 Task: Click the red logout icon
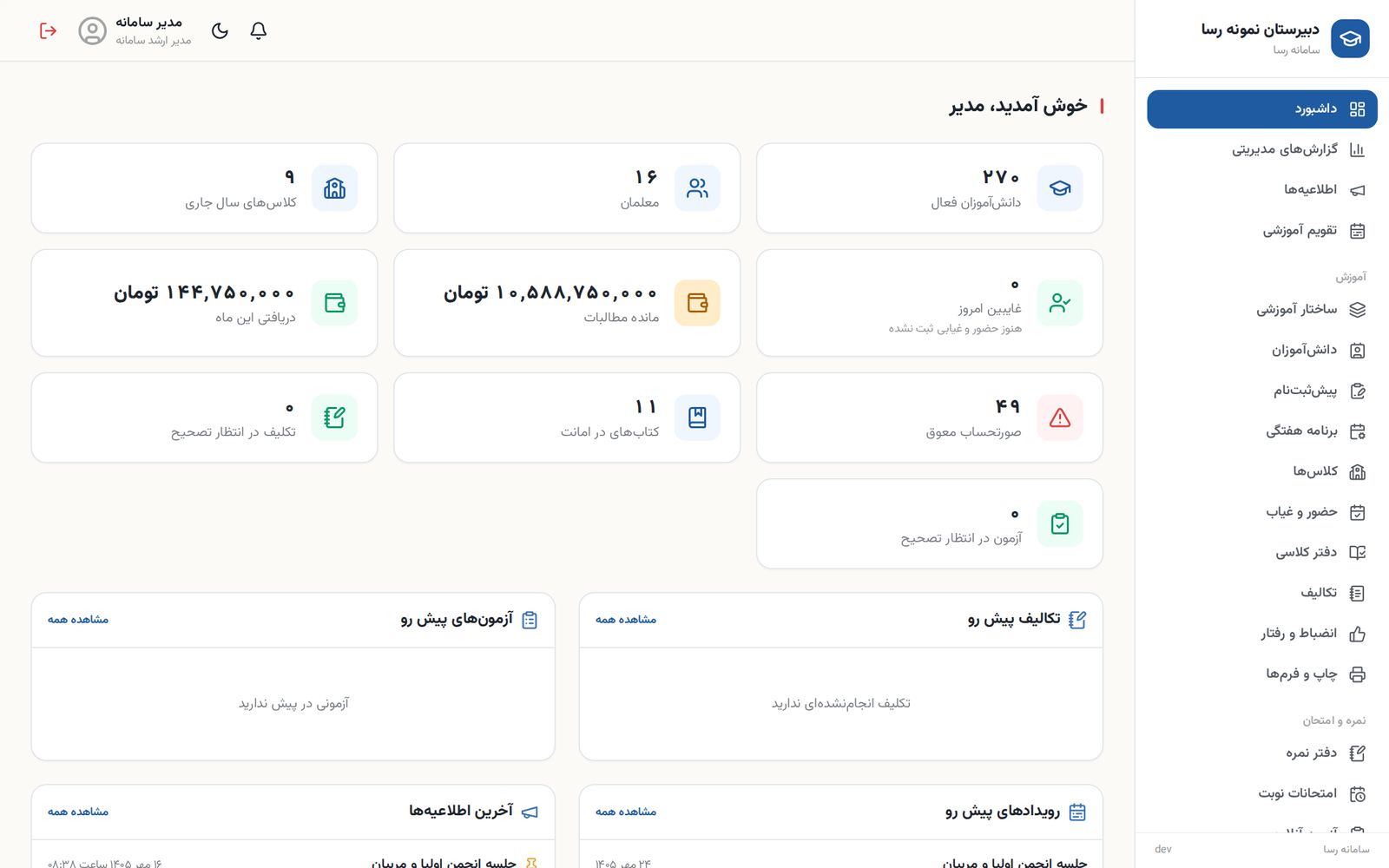[x=49, y=31]
